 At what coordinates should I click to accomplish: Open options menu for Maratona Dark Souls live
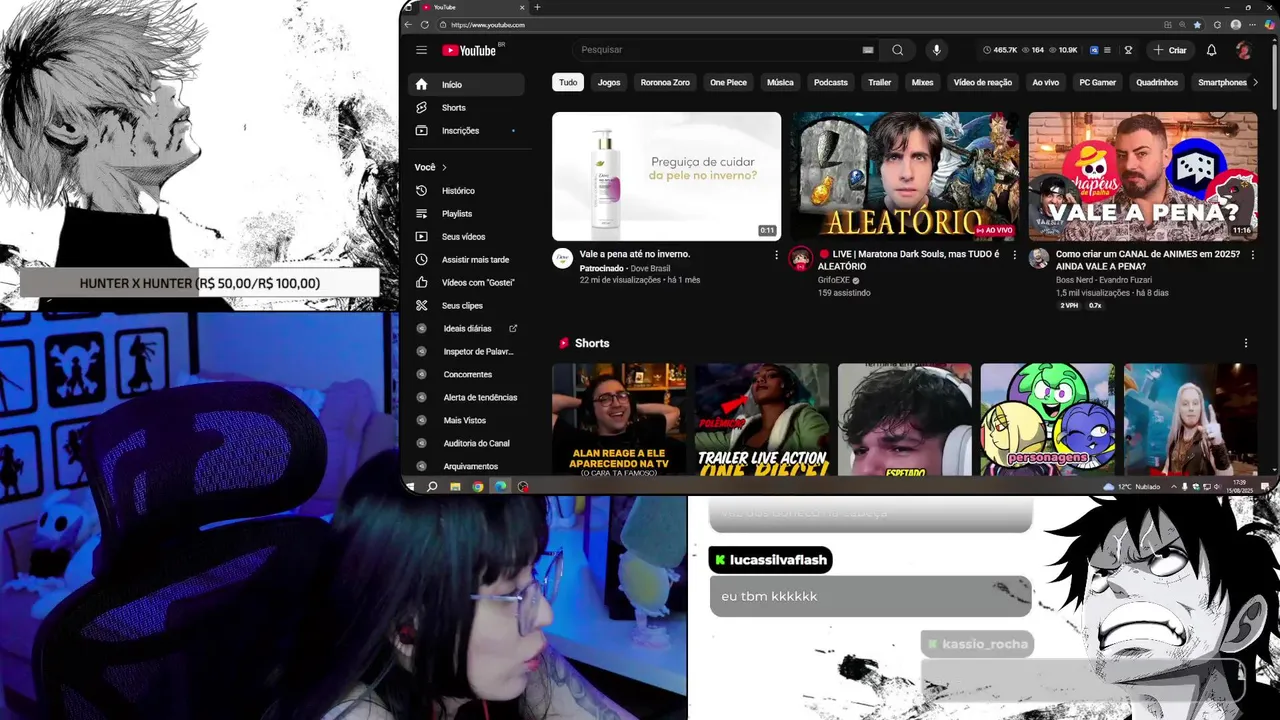[x=1014, y=255]
